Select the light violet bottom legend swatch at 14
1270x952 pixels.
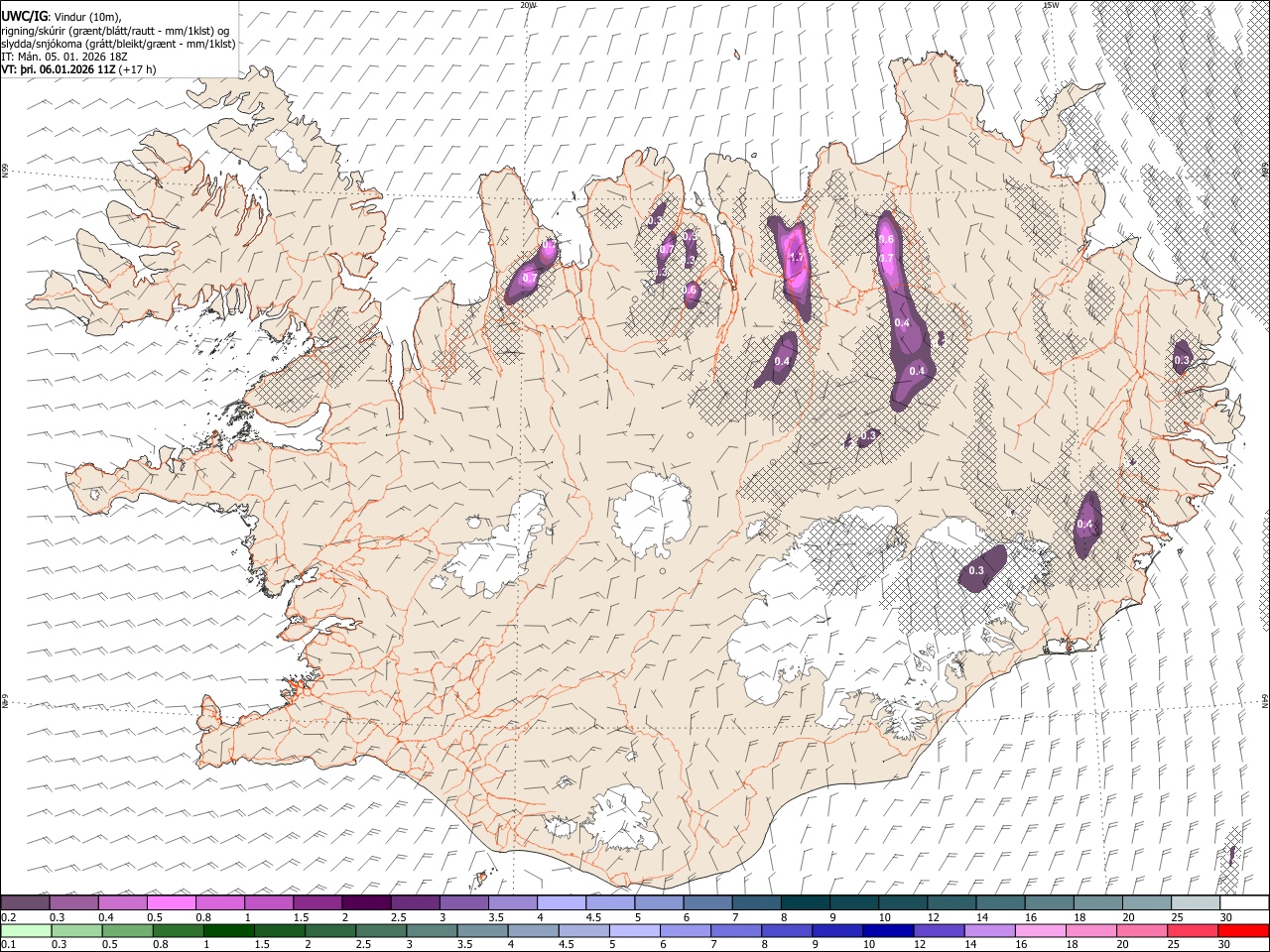click(x=989, y=931)
